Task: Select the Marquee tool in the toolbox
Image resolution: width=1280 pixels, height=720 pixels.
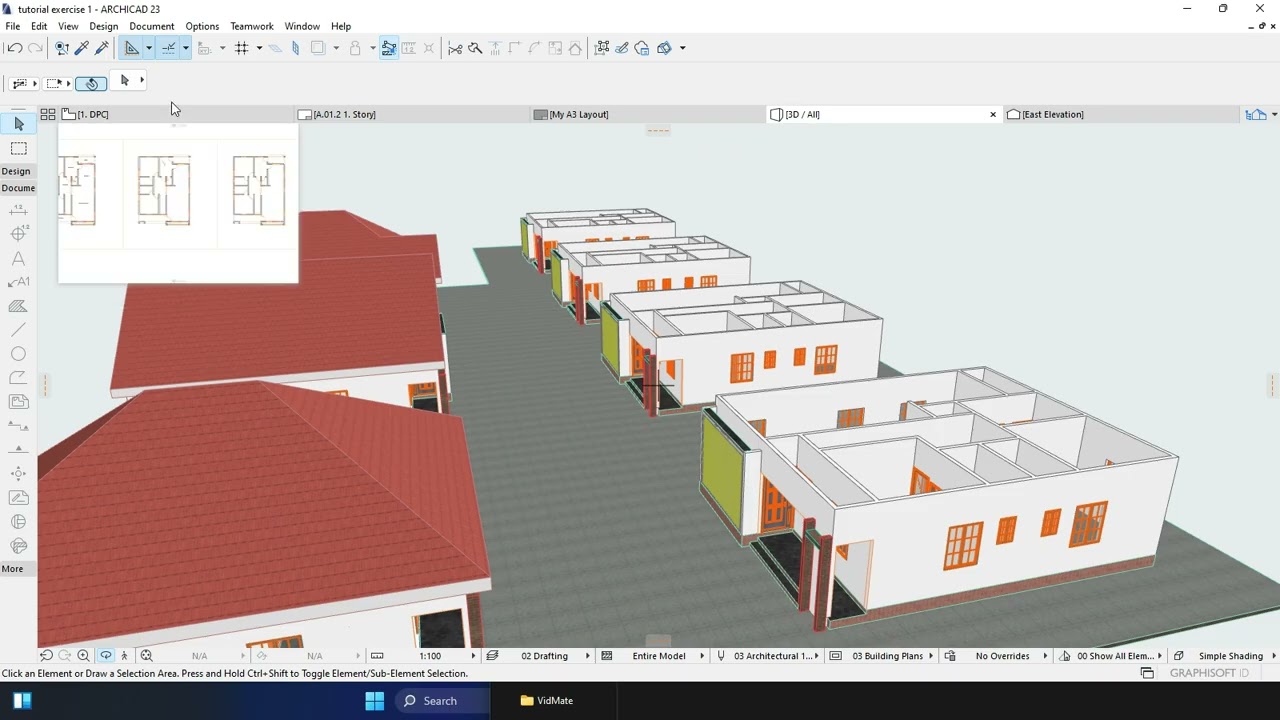Action: 18,148
